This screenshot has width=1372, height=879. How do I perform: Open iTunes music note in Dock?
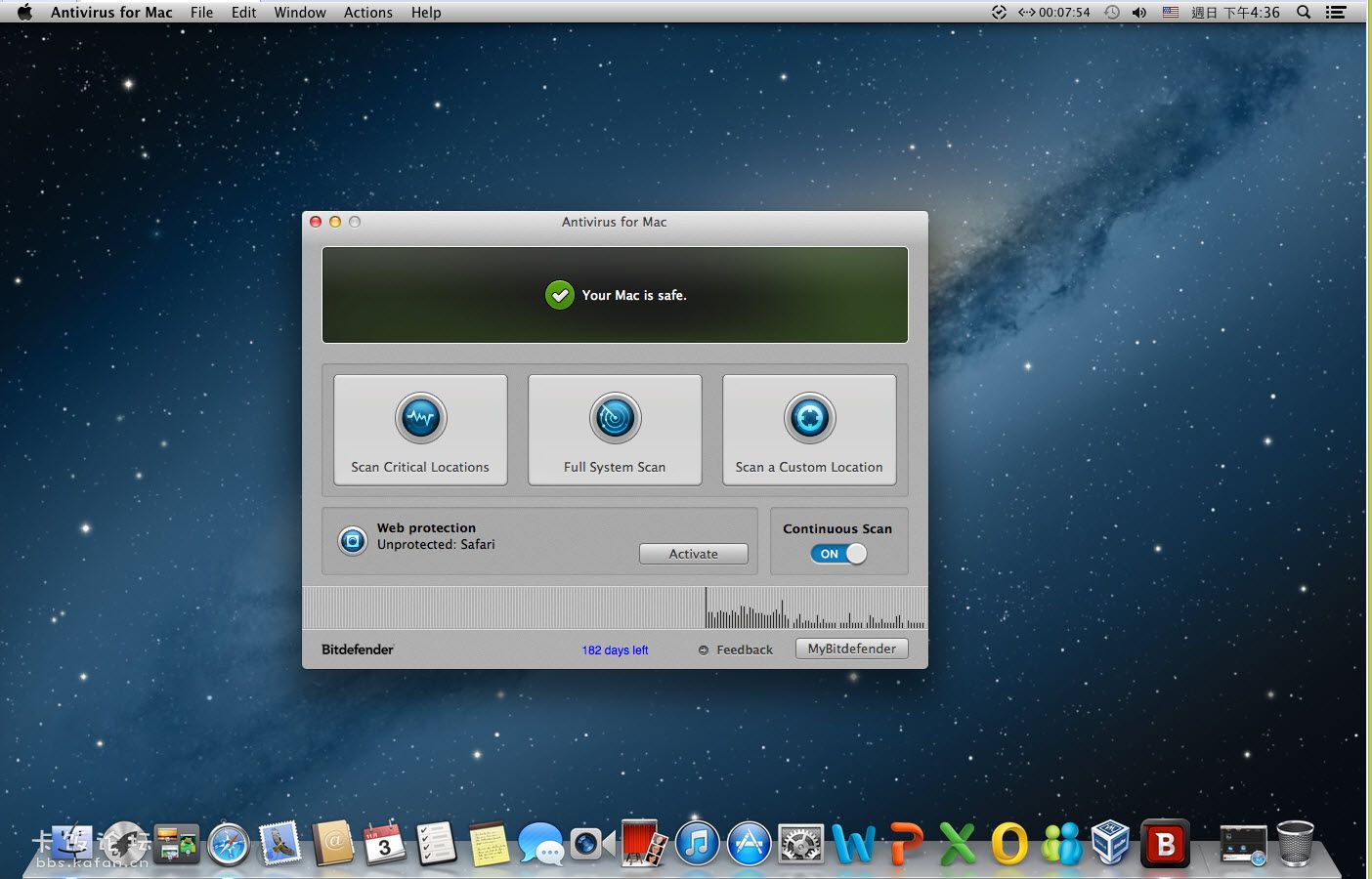coord(697,843)
